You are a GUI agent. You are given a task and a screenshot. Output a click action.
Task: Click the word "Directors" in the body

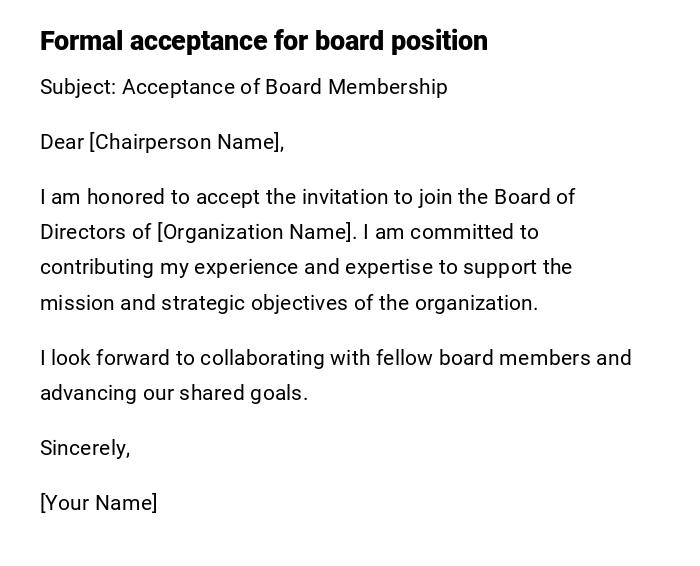click(82, 232)
